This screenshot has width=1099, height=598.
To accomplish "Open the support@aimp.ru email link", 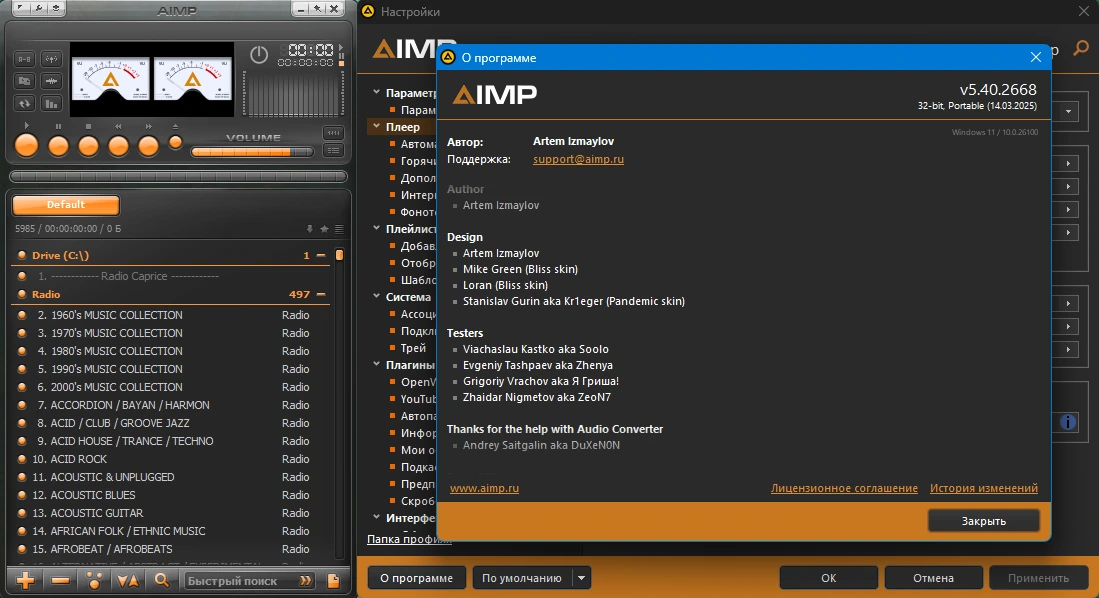I will [x=578, y=159].
